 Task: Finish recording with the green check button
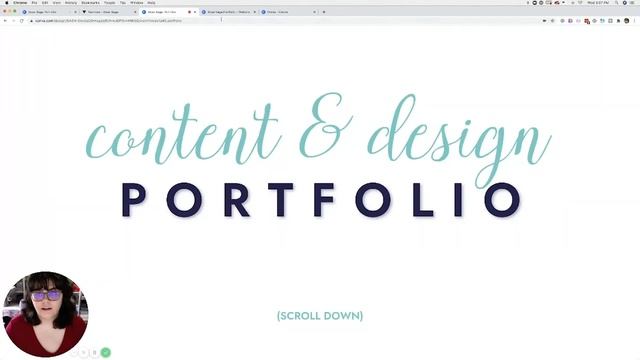click(x=105, y=352)
